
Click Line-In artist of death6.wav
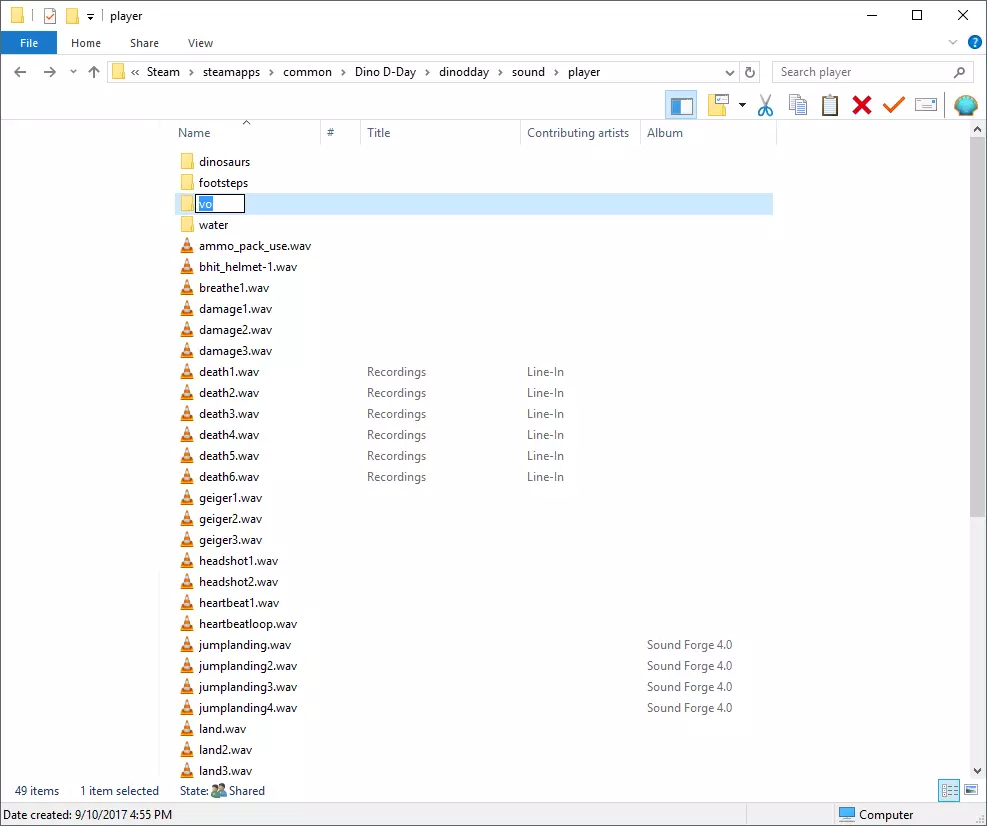(545, 477)
